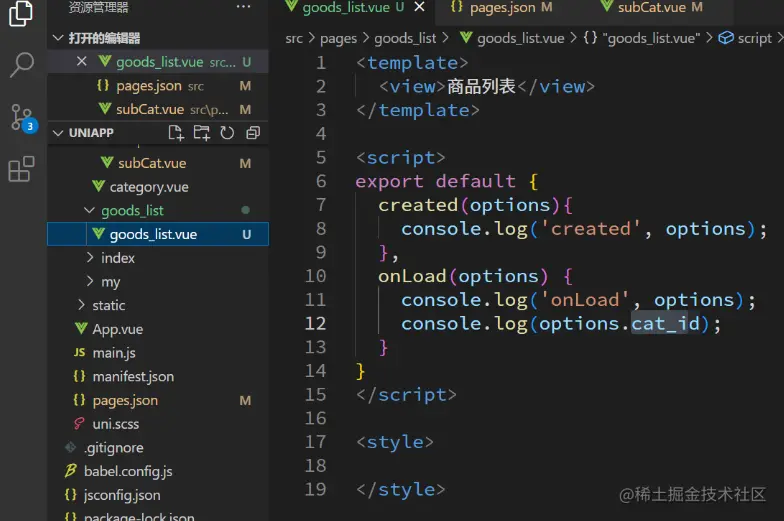Open pages.json in UNIAPP file tree

coord(158,400)
